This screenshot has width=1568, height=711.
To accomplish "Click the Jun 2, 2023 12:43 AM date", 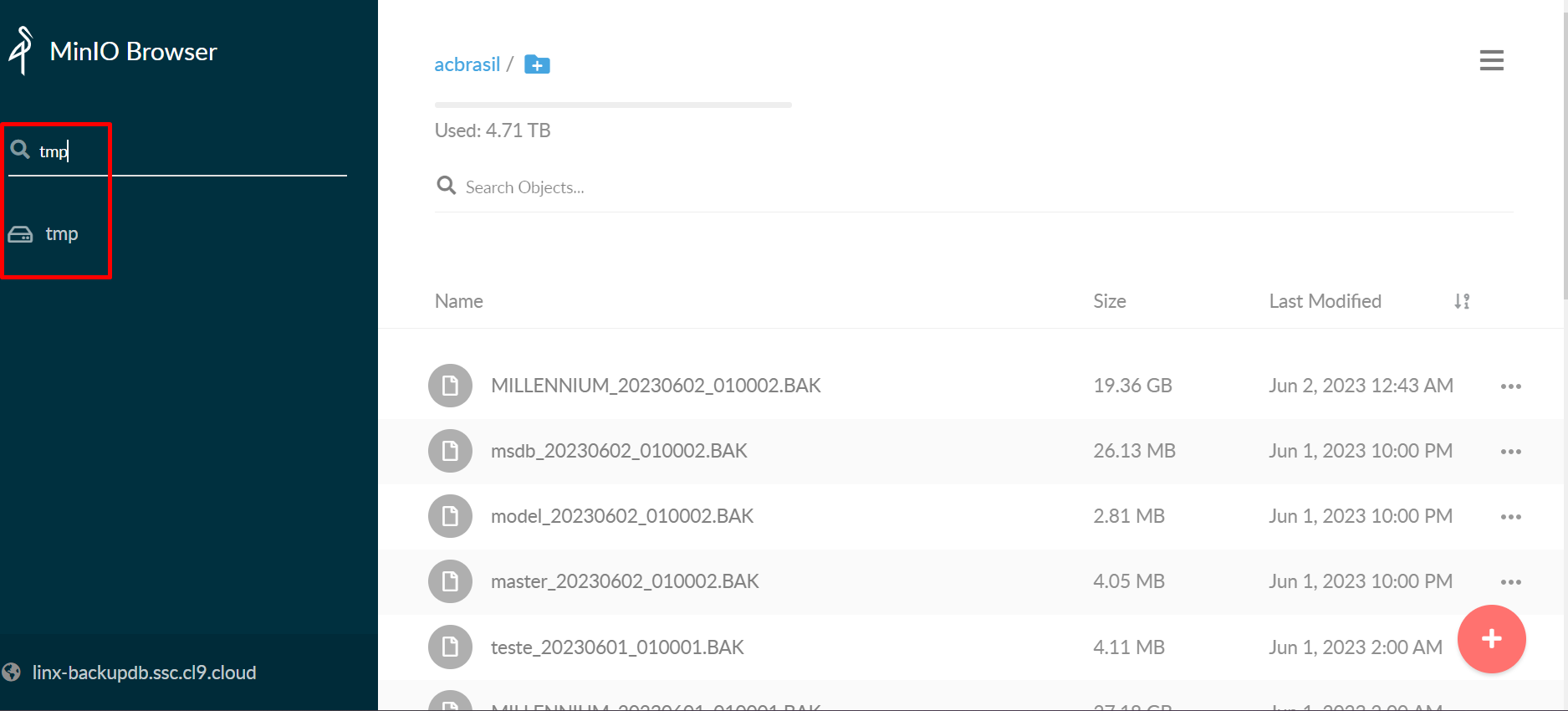I will tap(1361, 386).
